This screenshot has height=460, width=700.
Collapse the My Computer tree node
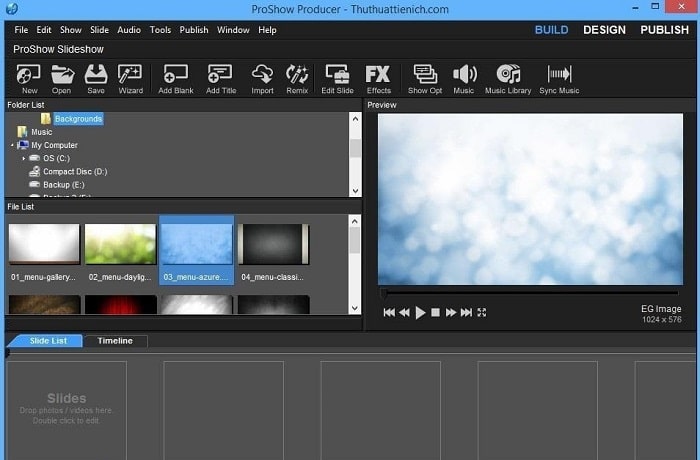click(x=12, y=145)
